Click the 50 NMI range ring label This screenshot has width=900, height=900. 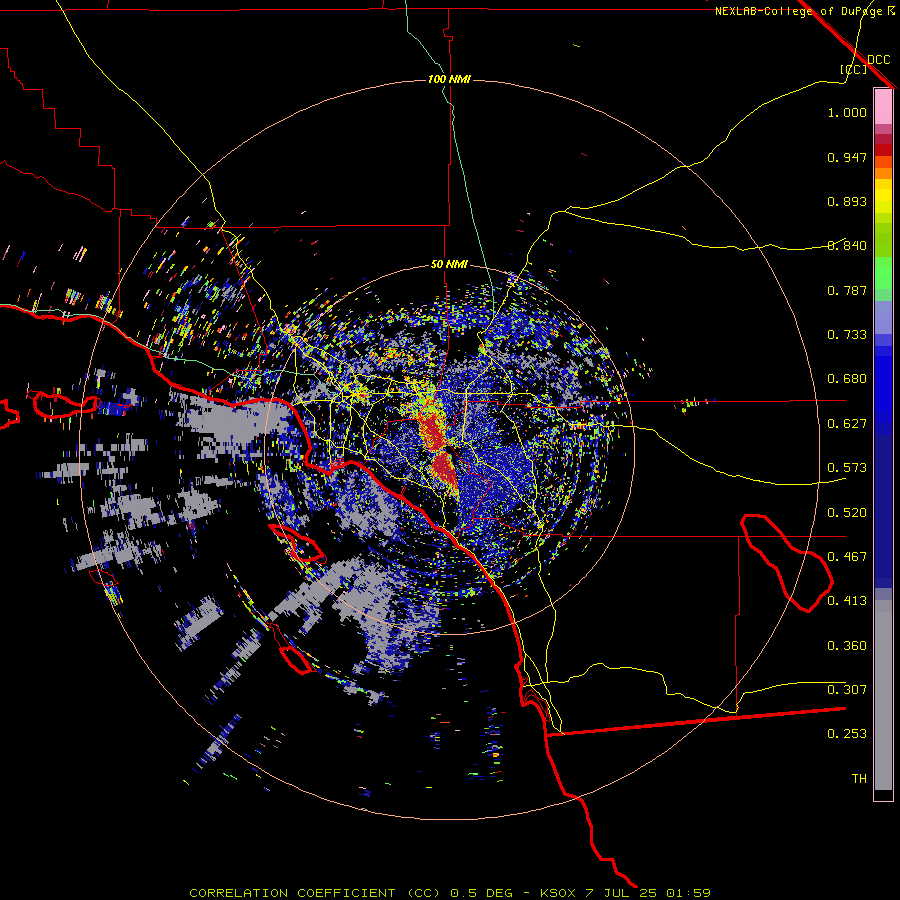(x=449, y=265)
